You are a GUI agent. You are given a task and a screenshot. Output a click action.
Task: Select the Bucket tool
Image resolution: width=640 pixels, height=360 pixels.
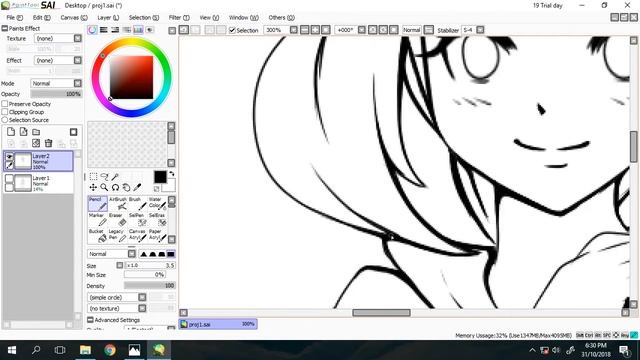click(x=98, y=236)
